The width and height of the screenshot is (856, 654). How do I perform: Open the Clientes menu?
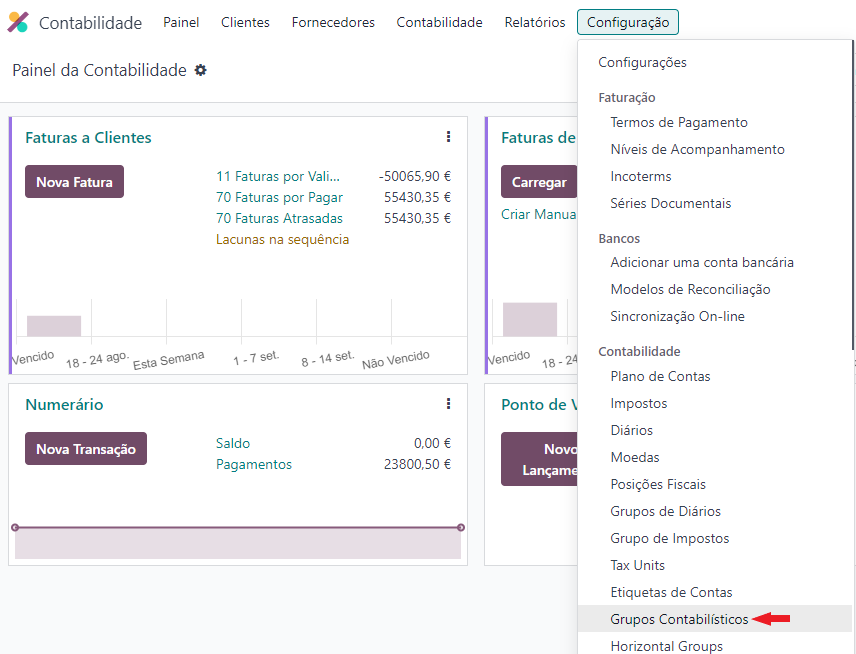tap(245, 22)
